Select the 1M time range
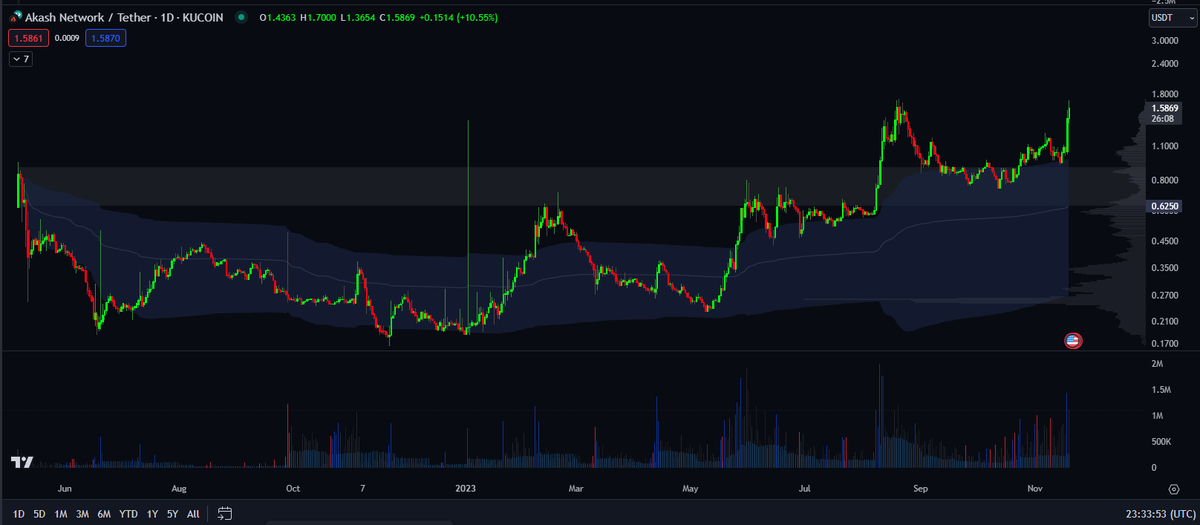This screenshot has height=525, width=1200. (61, 513)
